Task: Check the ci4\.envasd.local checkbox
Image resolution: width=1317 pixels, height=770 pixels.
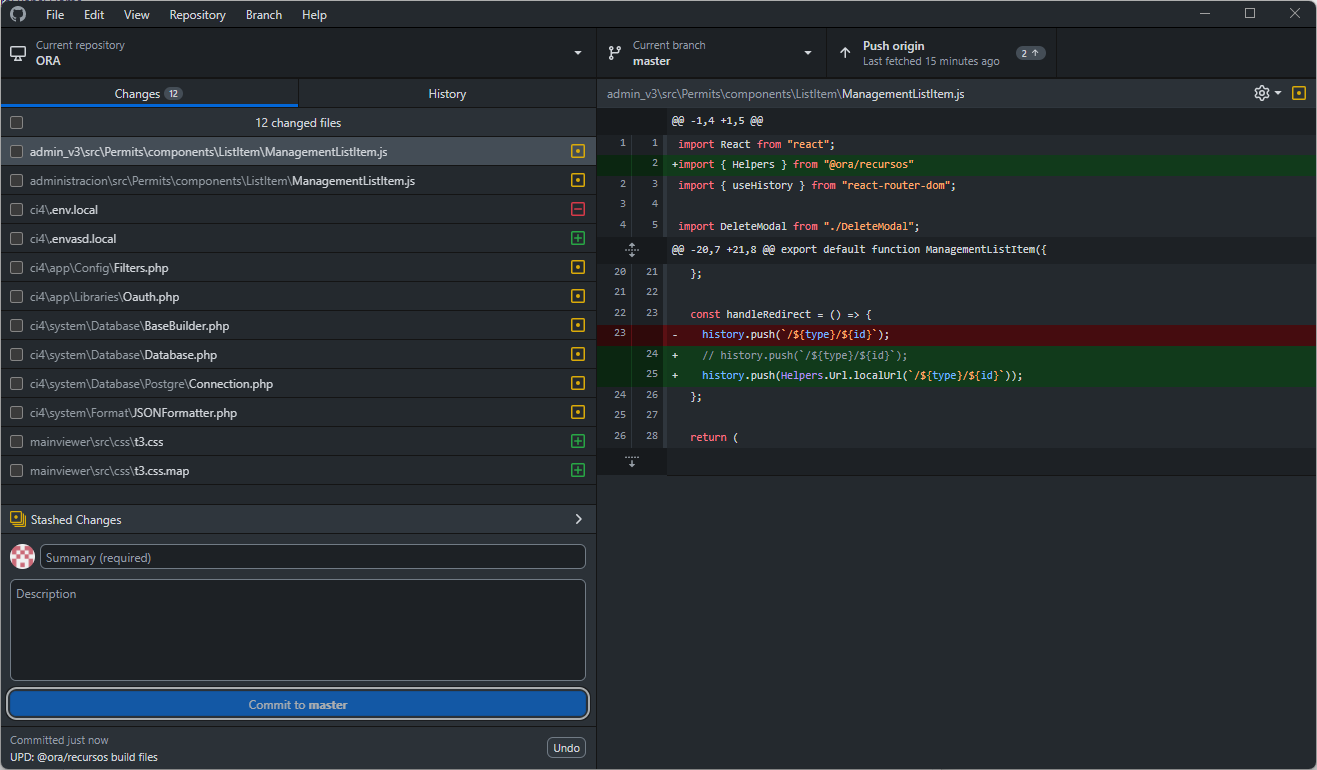Action: [17, 239]
